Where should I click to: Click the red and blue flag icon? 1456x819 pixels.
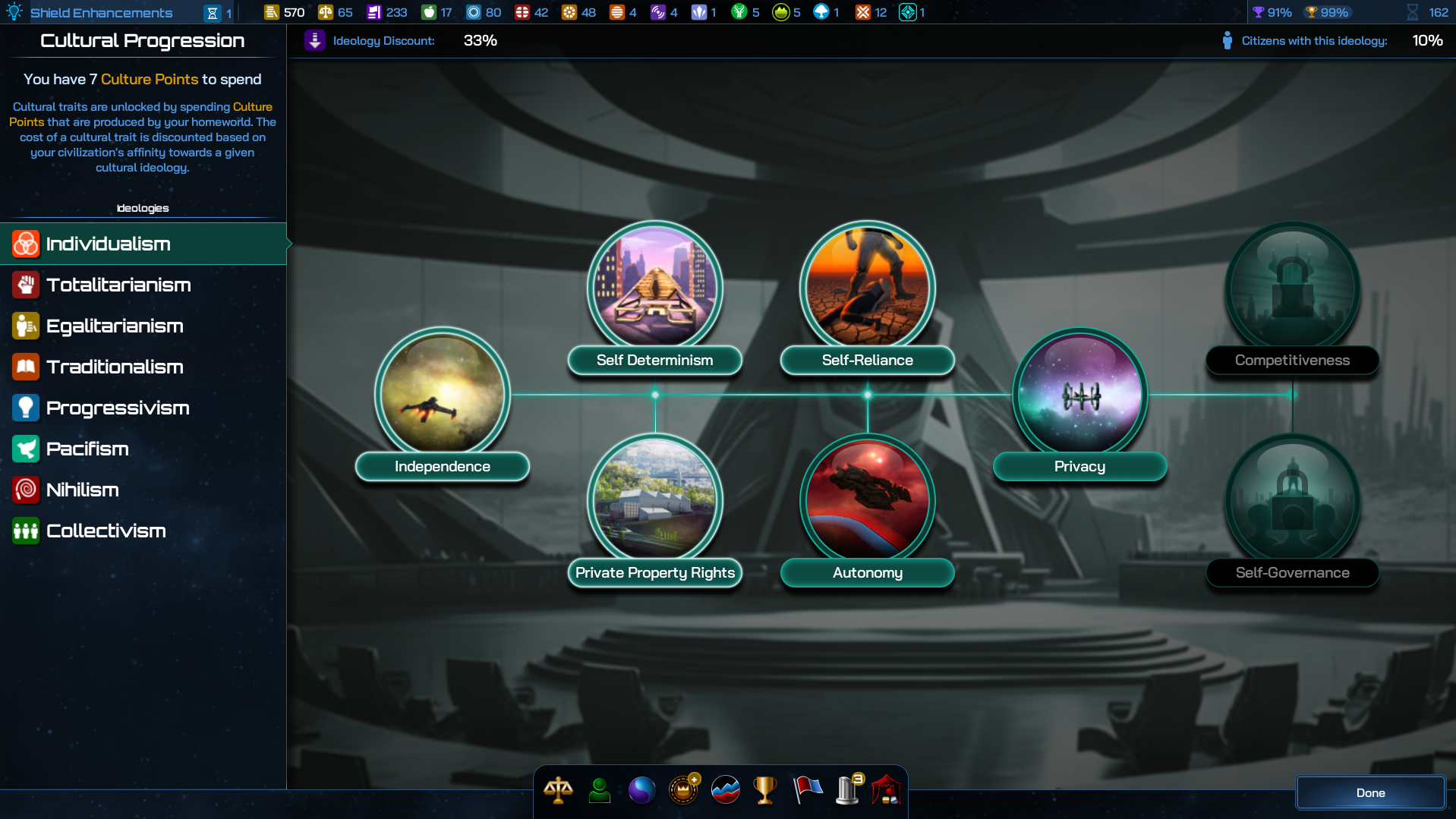pyautogui.click(x=807, y=790)
